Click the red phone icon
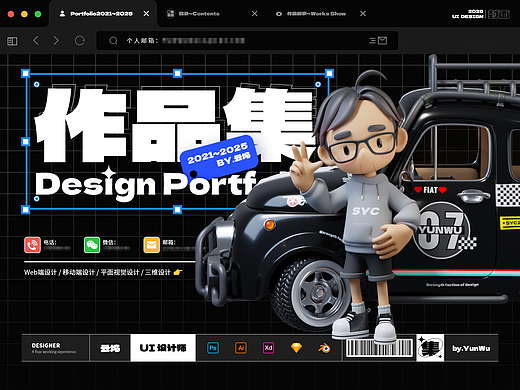 [32, 245]
